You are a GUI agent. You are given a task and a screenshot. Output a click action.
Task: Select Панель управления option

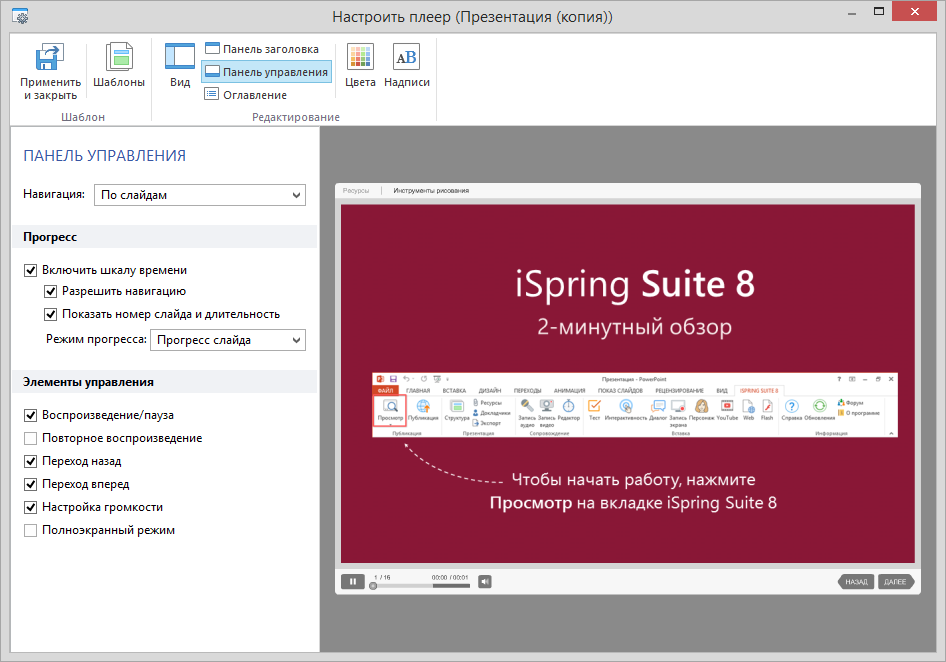pyautogui.click(x=267, y=72)
